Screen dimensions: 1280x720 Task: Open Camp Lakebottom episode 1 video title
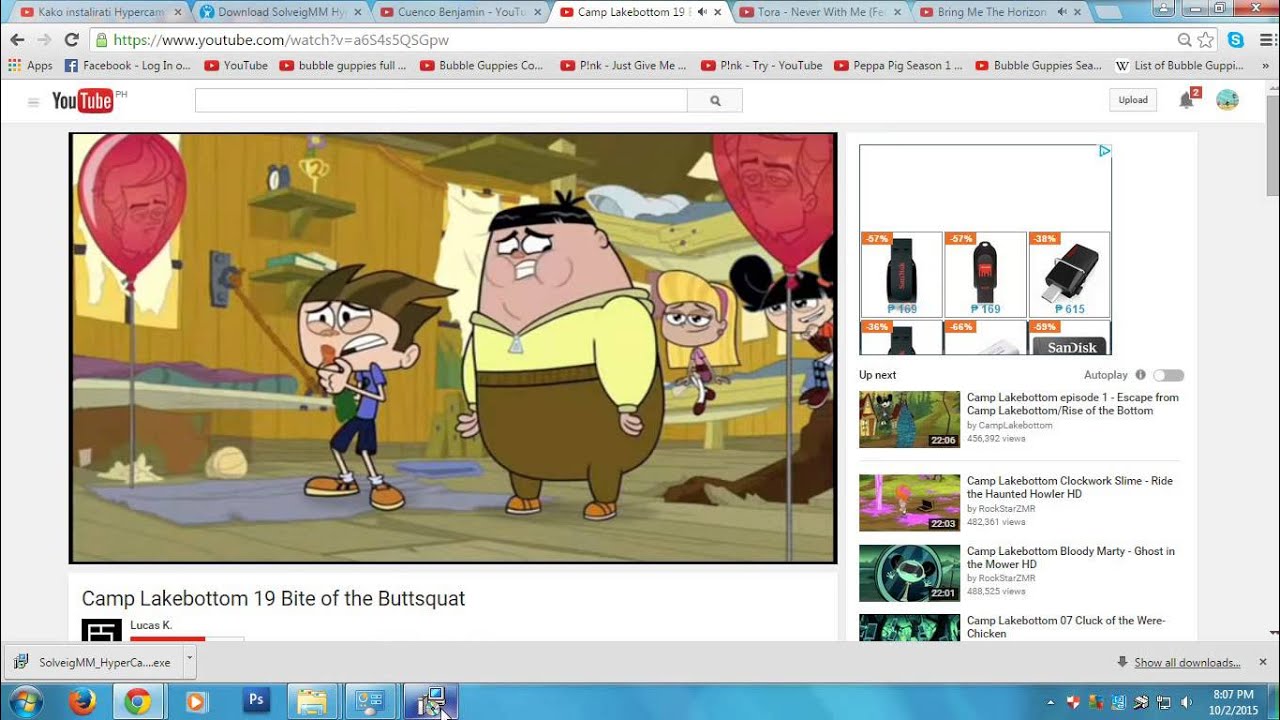tap(1072, 404)
